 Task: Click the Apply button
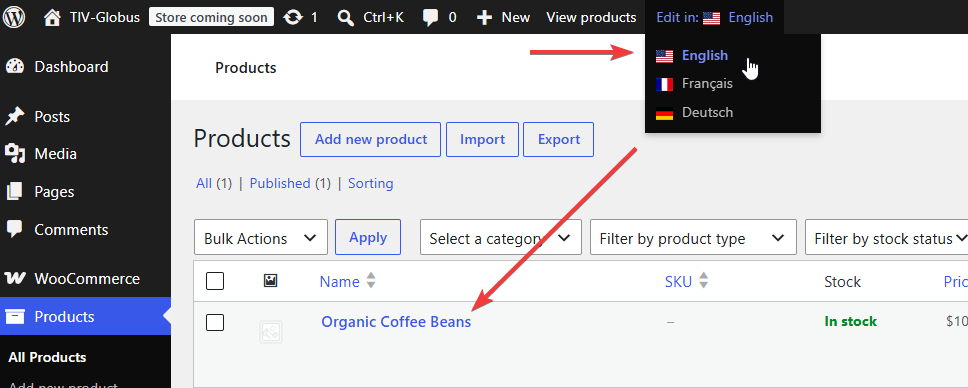(368, 237)
